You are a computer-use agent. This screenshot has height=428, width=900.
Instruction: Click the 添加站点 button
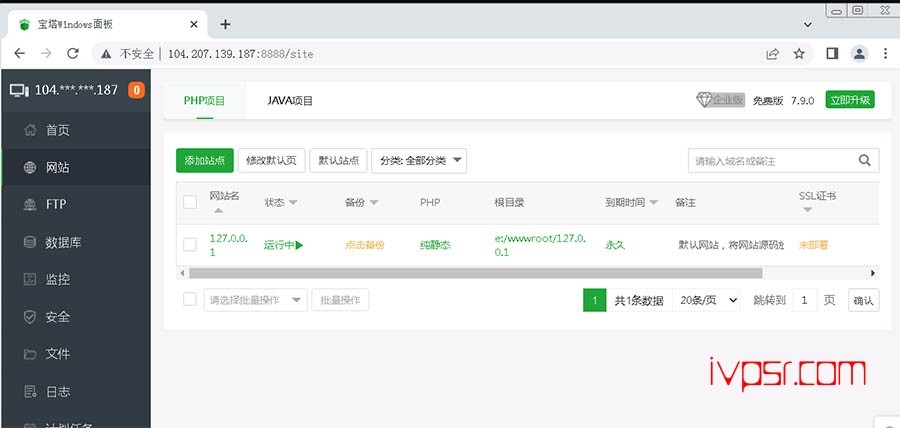[x=205, y=161]
